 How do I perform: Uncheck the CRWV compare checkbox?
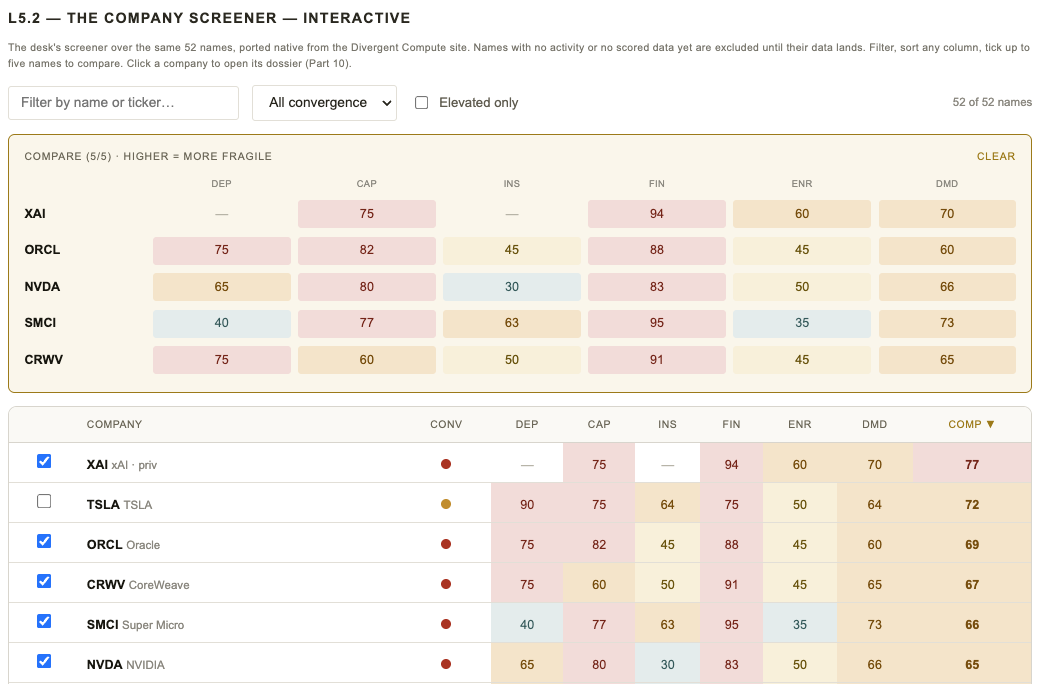[x=44, y=581]
